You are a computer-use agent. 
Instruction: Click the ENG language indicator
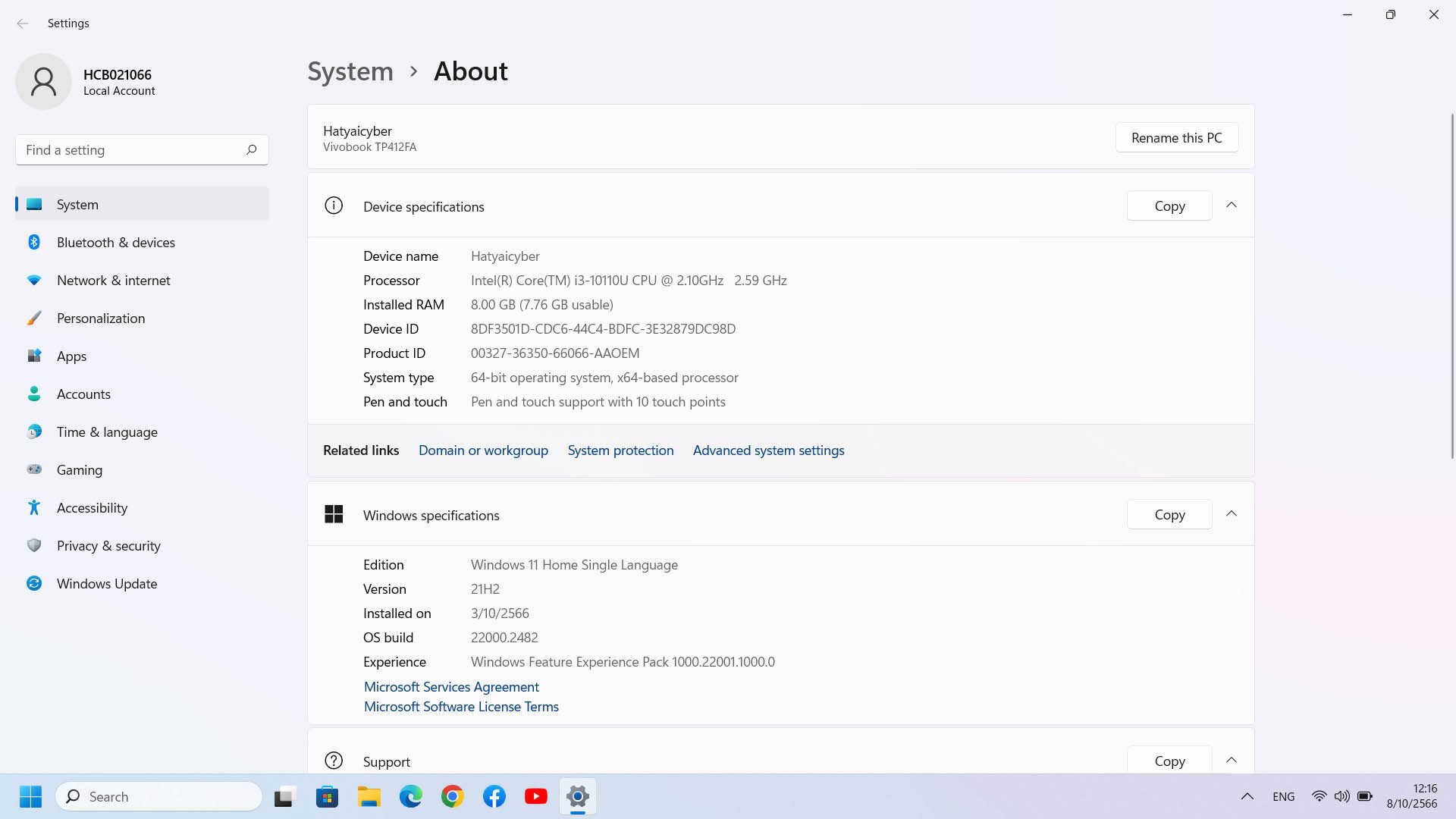pyautogui.click(x=1284, y=796)
